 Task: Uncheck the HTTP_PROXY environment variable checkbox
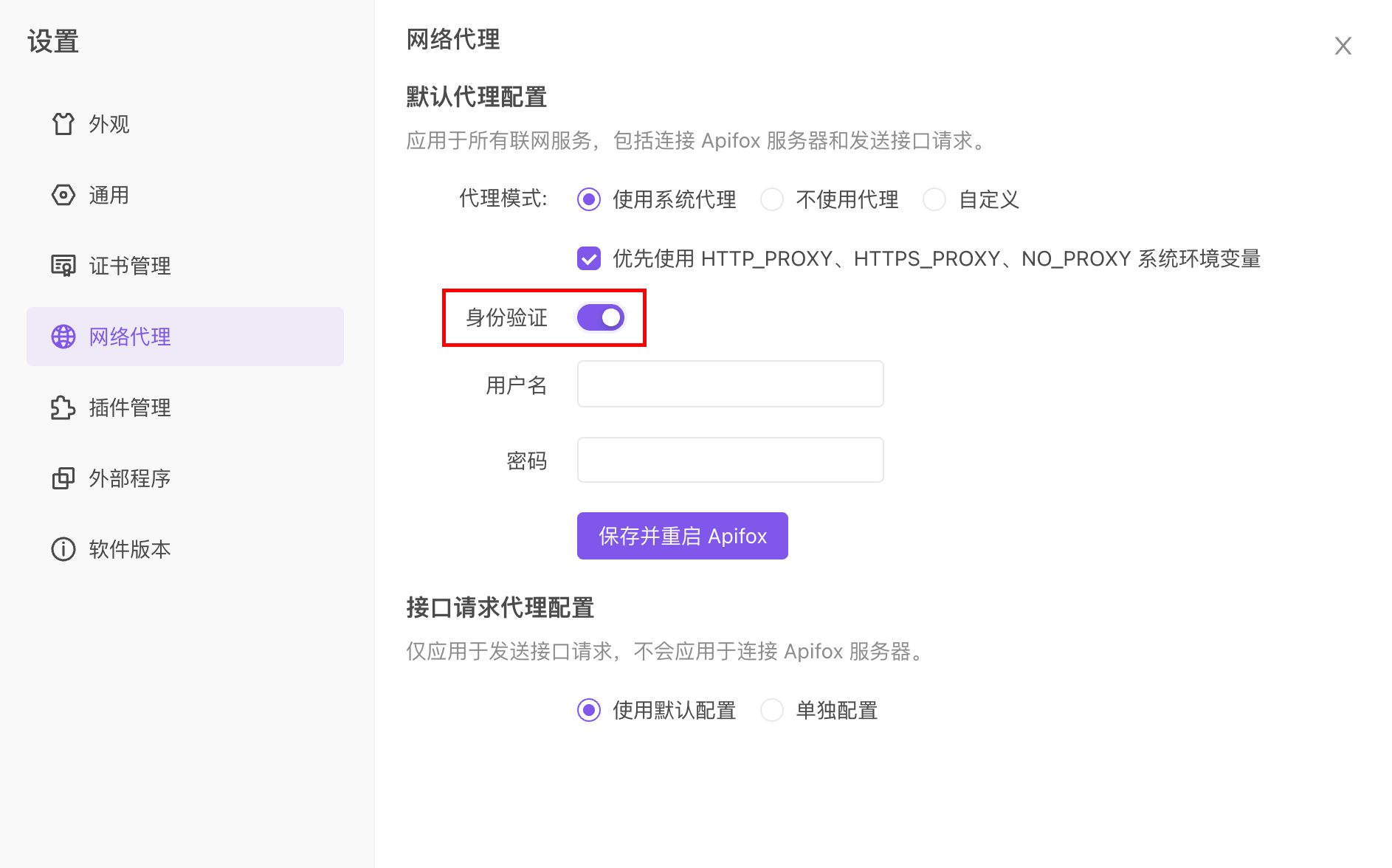point(589,258)
